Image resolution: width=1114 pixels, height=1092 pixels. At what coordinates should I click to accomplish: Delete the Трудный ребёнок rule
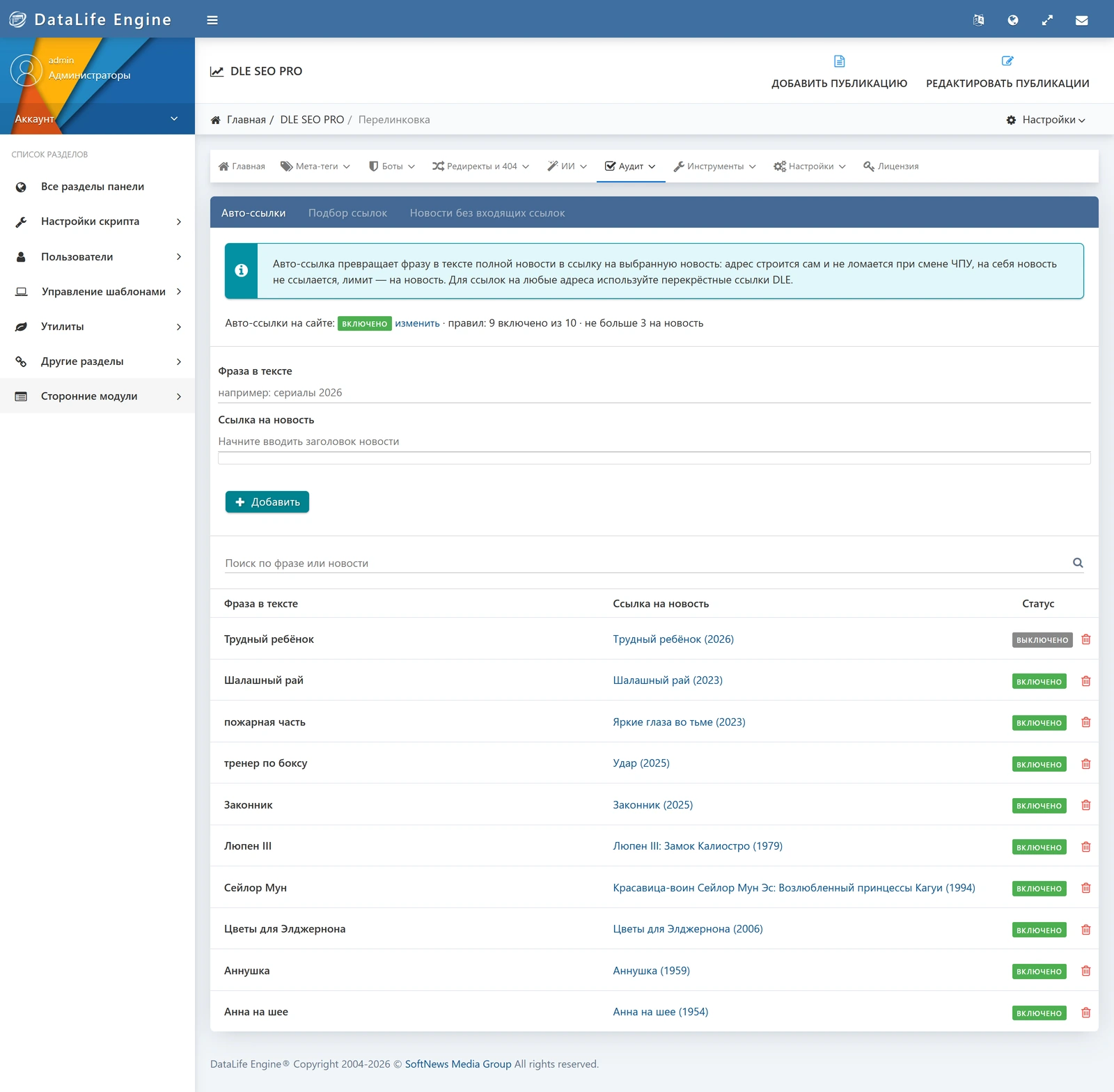pyautogui.click(x=1086, y=639)
